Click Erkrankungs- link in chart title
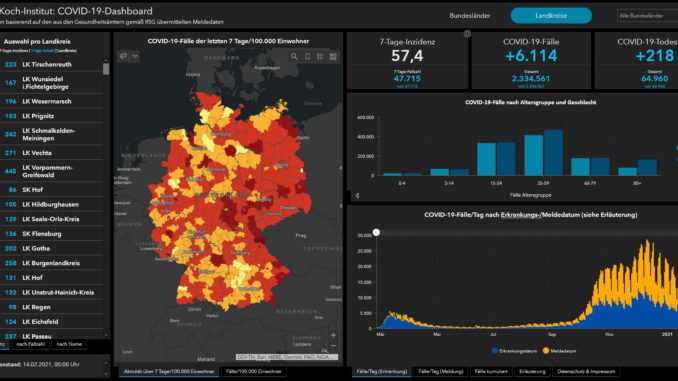The height and width of the screenshot is (381, 678). tap(521, 215)
